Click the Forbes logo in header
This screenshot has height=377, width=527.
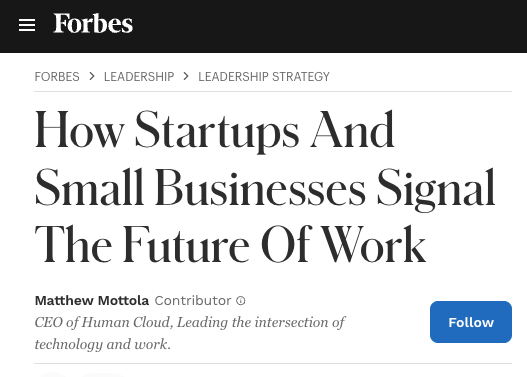click(x=93, y=24)
